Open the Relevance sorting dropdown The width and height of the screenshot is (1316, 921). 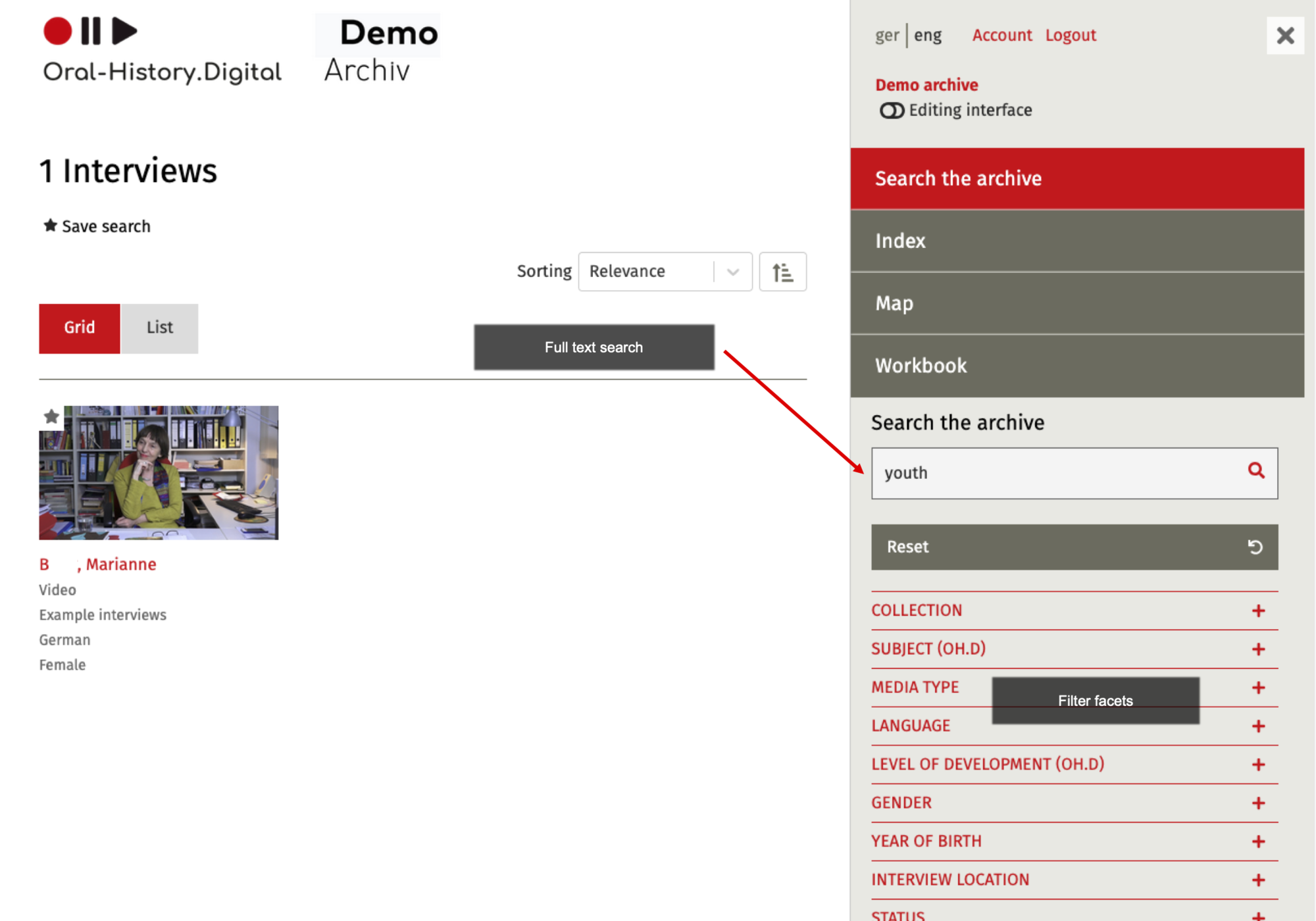click(x=665, y=272)
